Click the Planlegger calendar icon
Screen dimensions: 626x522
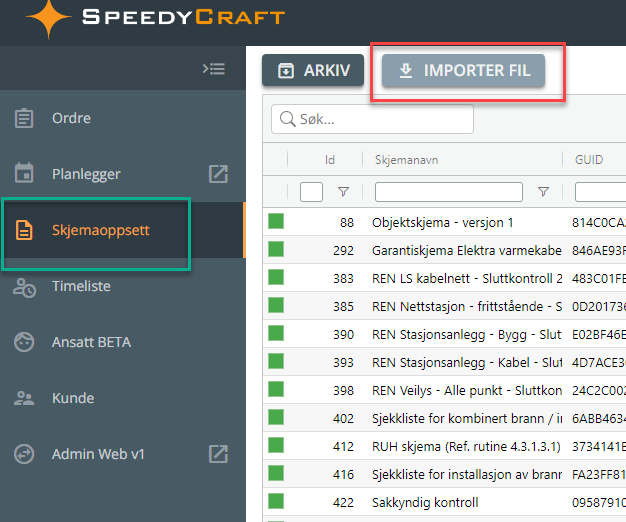[x=24, y=173]
